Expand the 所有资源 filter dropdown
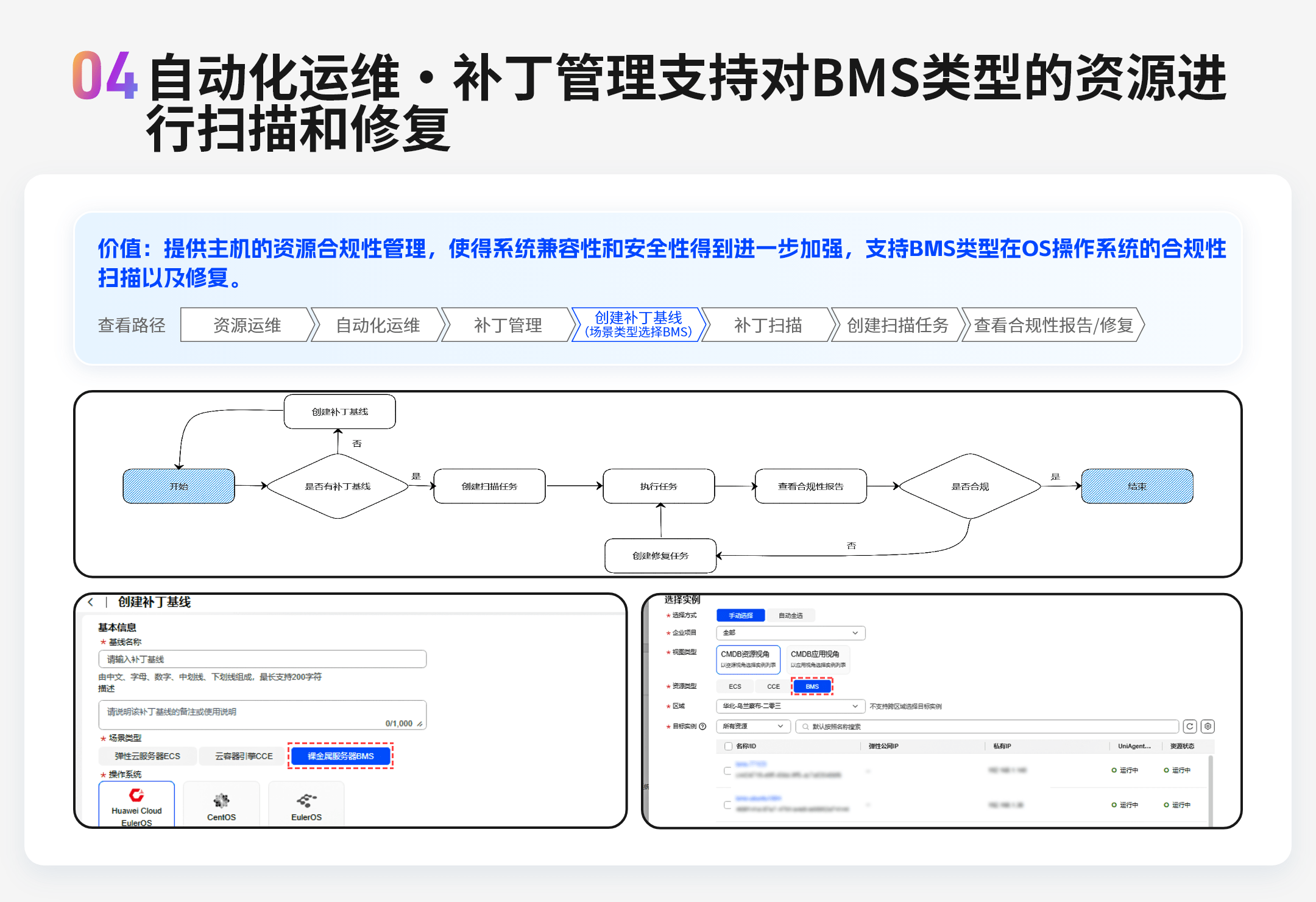This screenshot has height=902, width=1316. coord(753,726)
